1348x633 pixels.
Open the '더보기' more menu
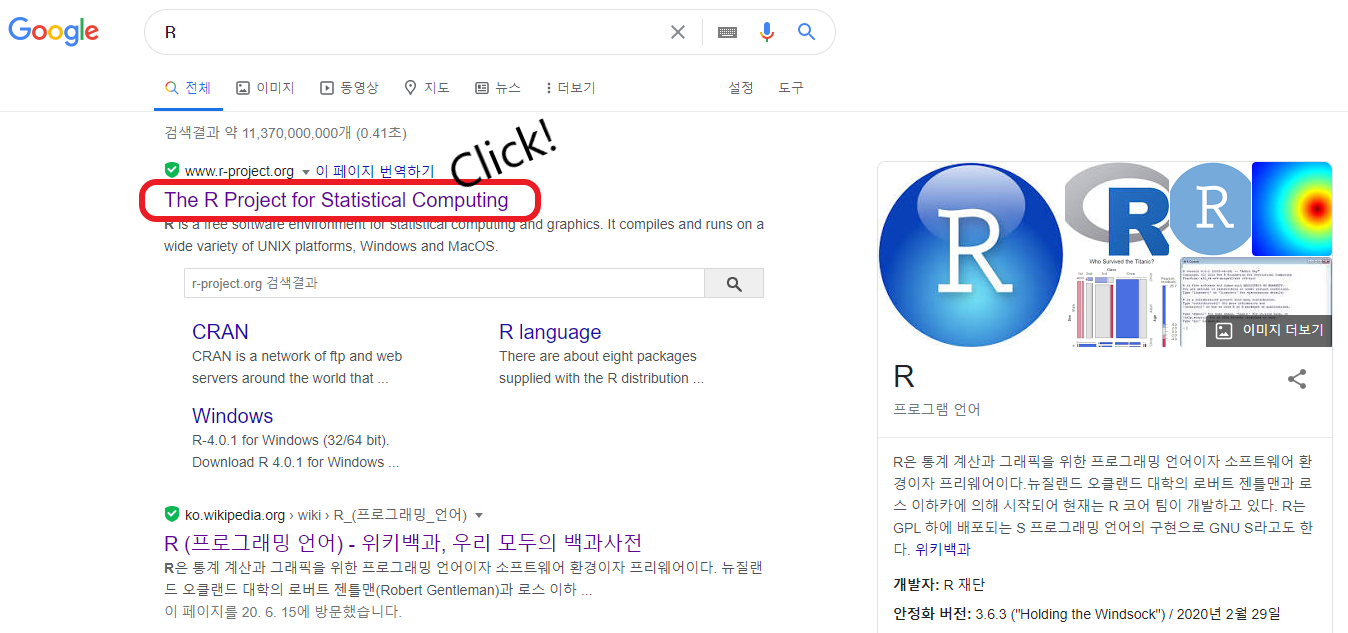tap(570, 88)
